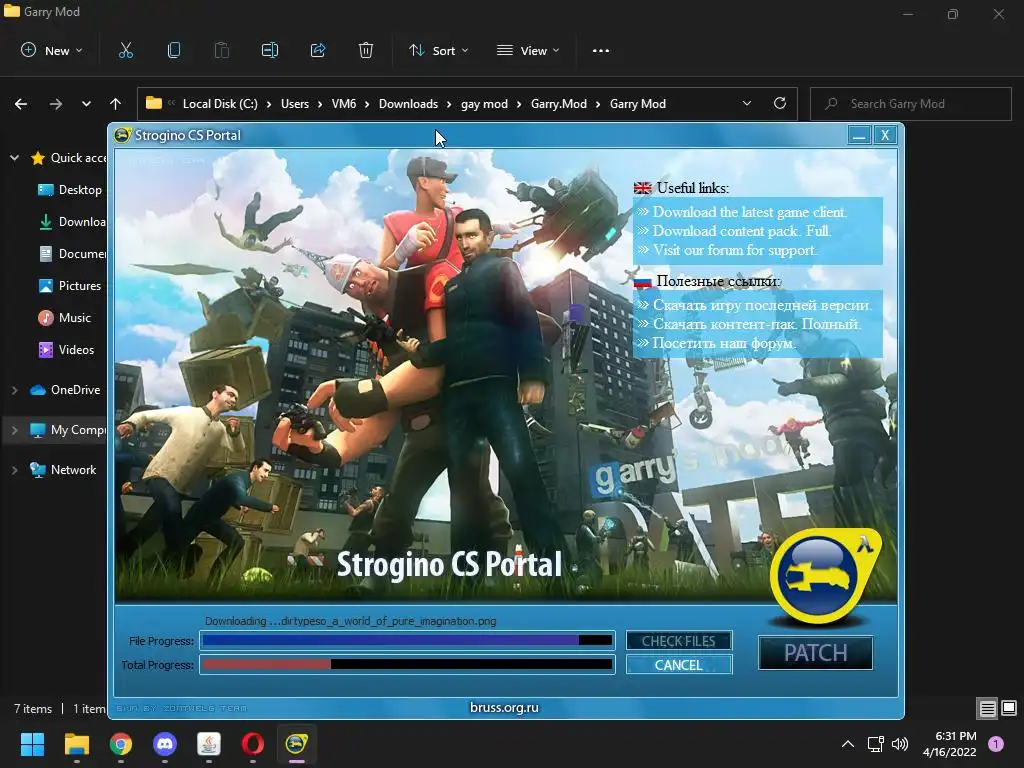Image resolution: width=1024 pixels, height=768 pixels.
Task: Launch Google Chrome from the taskbar
Action: tap(121, 744)
